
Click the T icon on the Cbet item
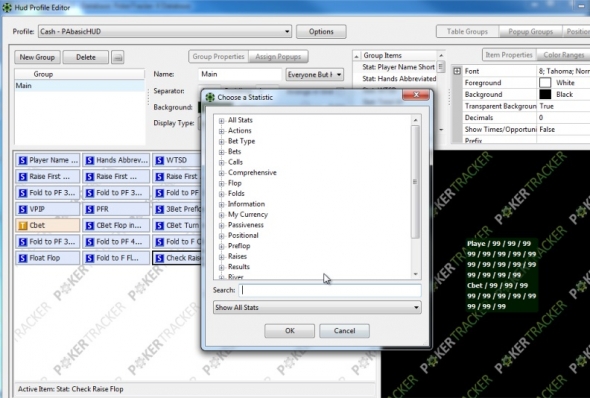(x=23, y=225)
